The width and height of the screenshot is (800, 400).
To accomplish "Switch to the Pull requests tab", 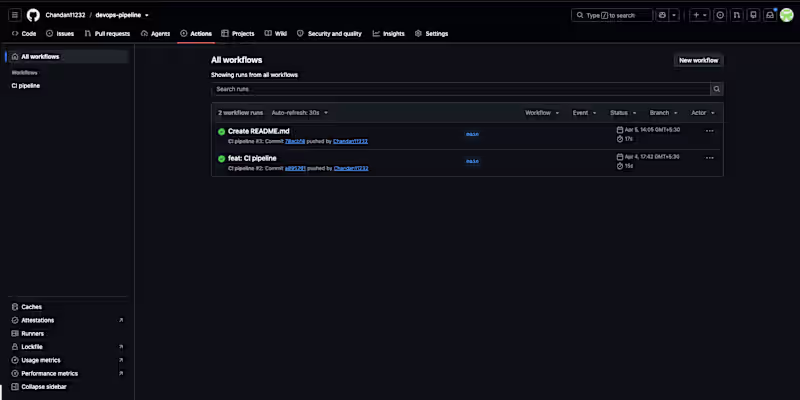I will click(x=108, y=34).
